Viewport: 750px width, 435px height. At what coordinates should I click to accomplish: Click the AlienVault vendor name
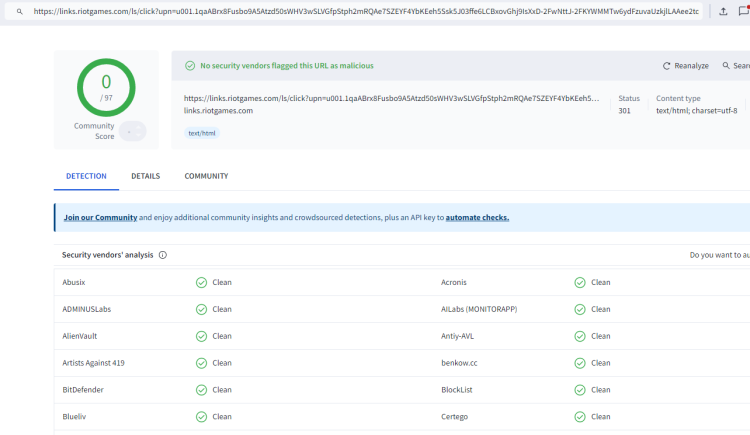(x=79, y=336)
